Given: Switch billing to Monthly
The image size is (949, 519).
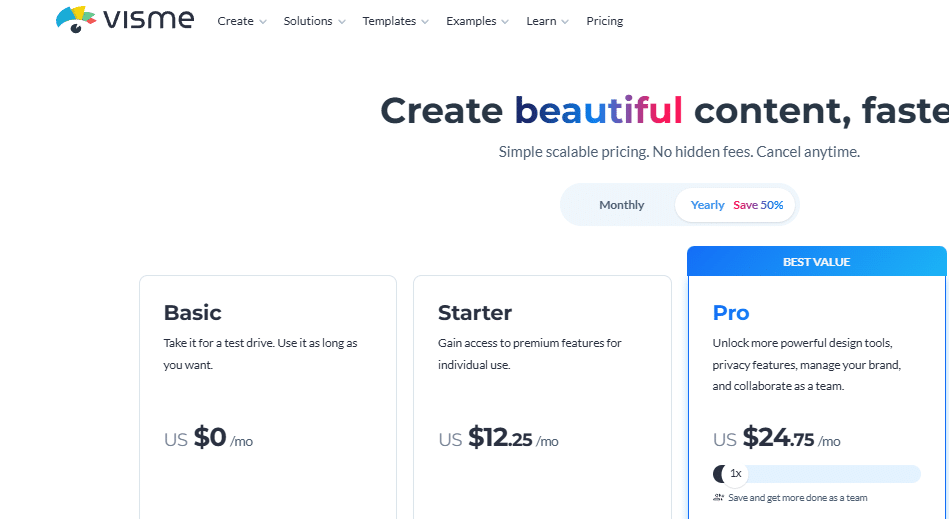Looking at the screenshot, I should [622, 205].
